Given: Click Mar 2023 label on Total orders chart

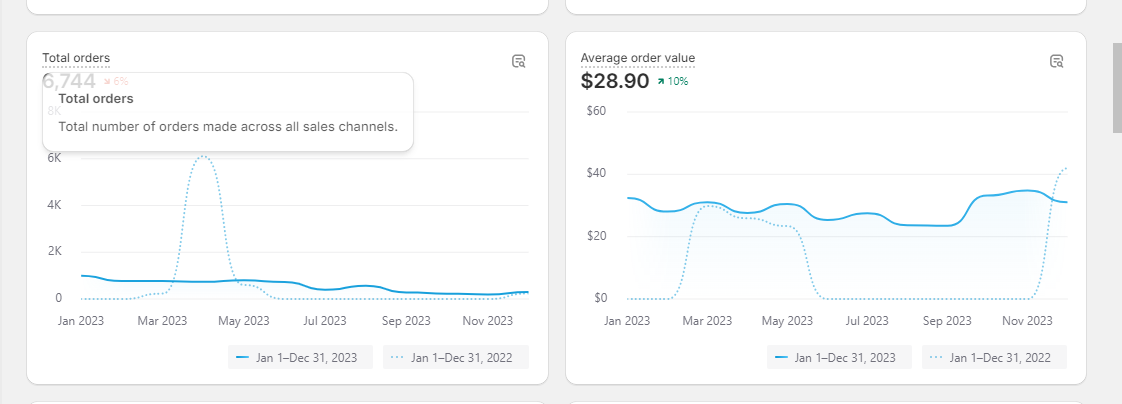Looking at the screenshot, I should click(x=162, y=321).
